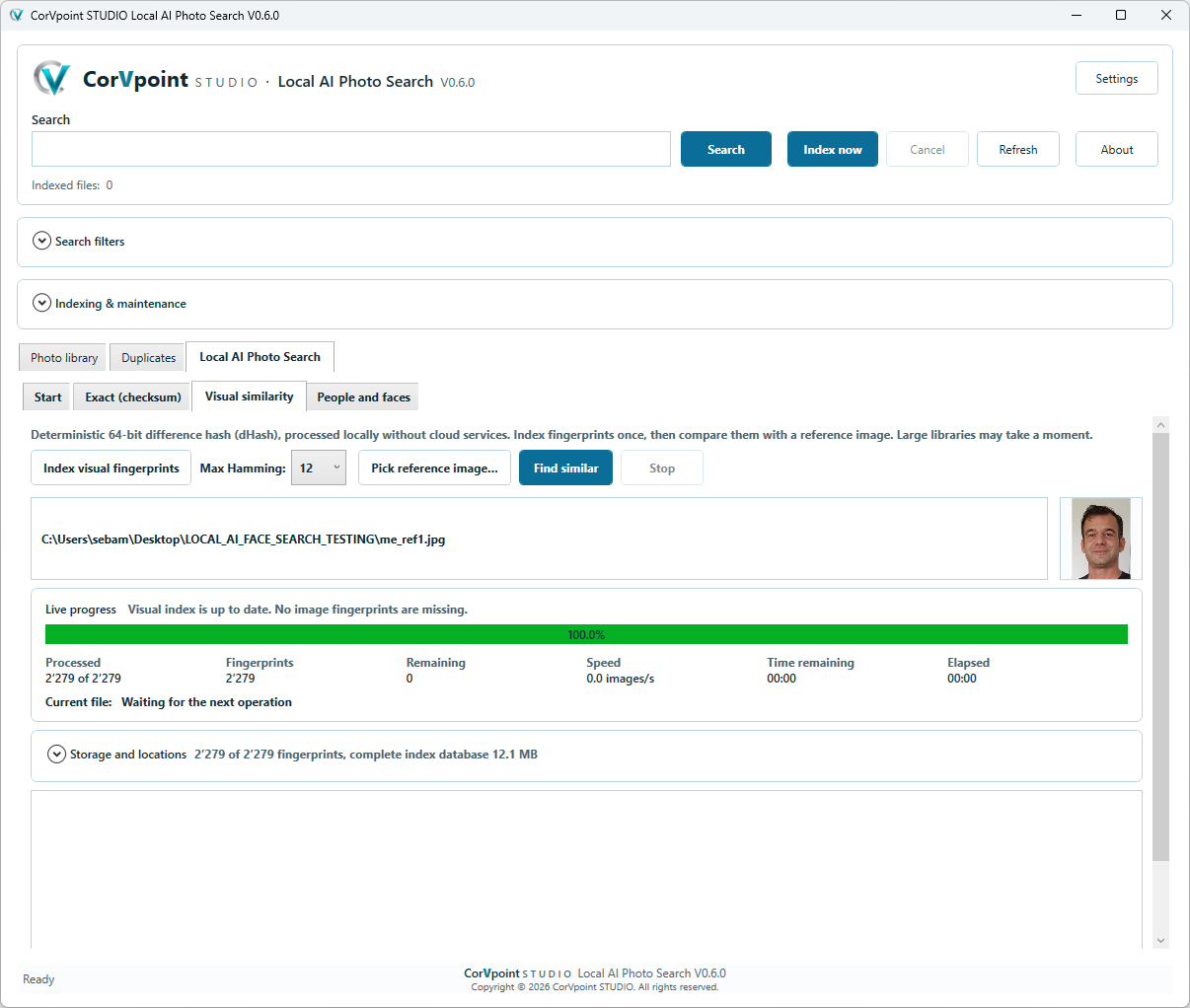Screen dimensions: 1190x1008
Task: Click the vertical scrollbar thumb
Action: [1160, 646]
